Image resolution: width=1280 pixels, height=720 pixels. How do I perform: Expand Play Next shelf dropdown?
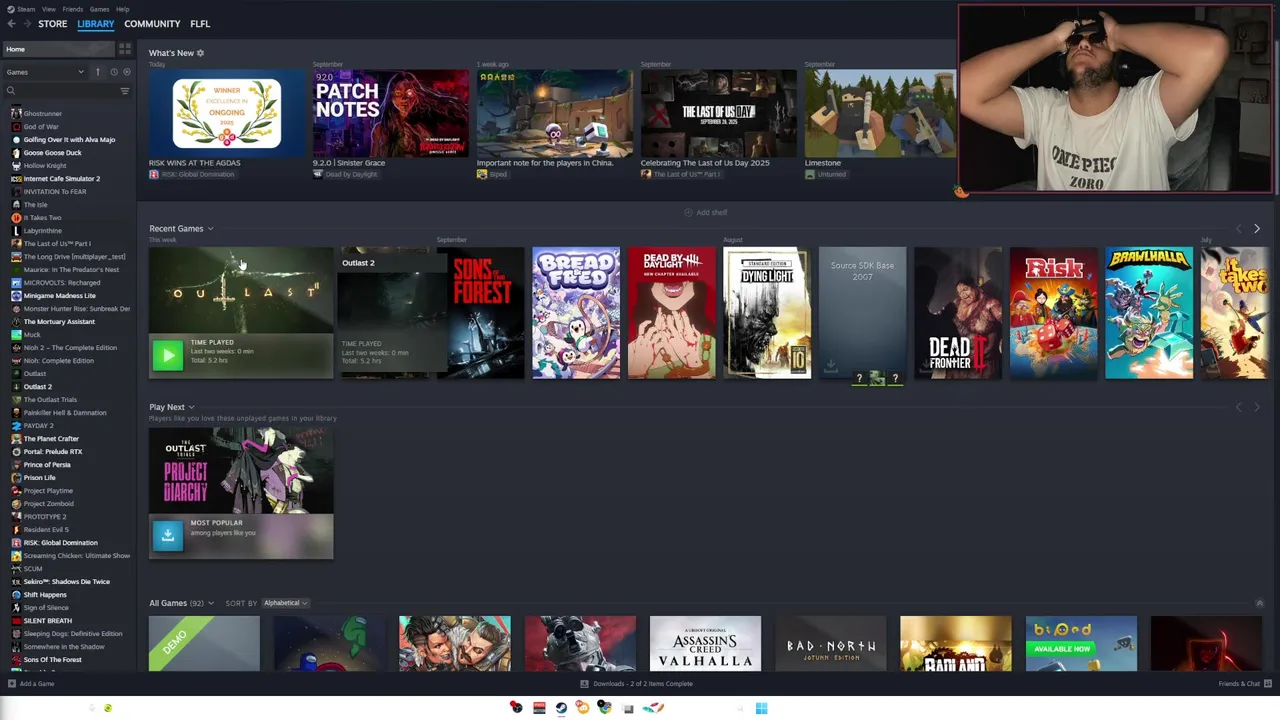pos(191,408)
